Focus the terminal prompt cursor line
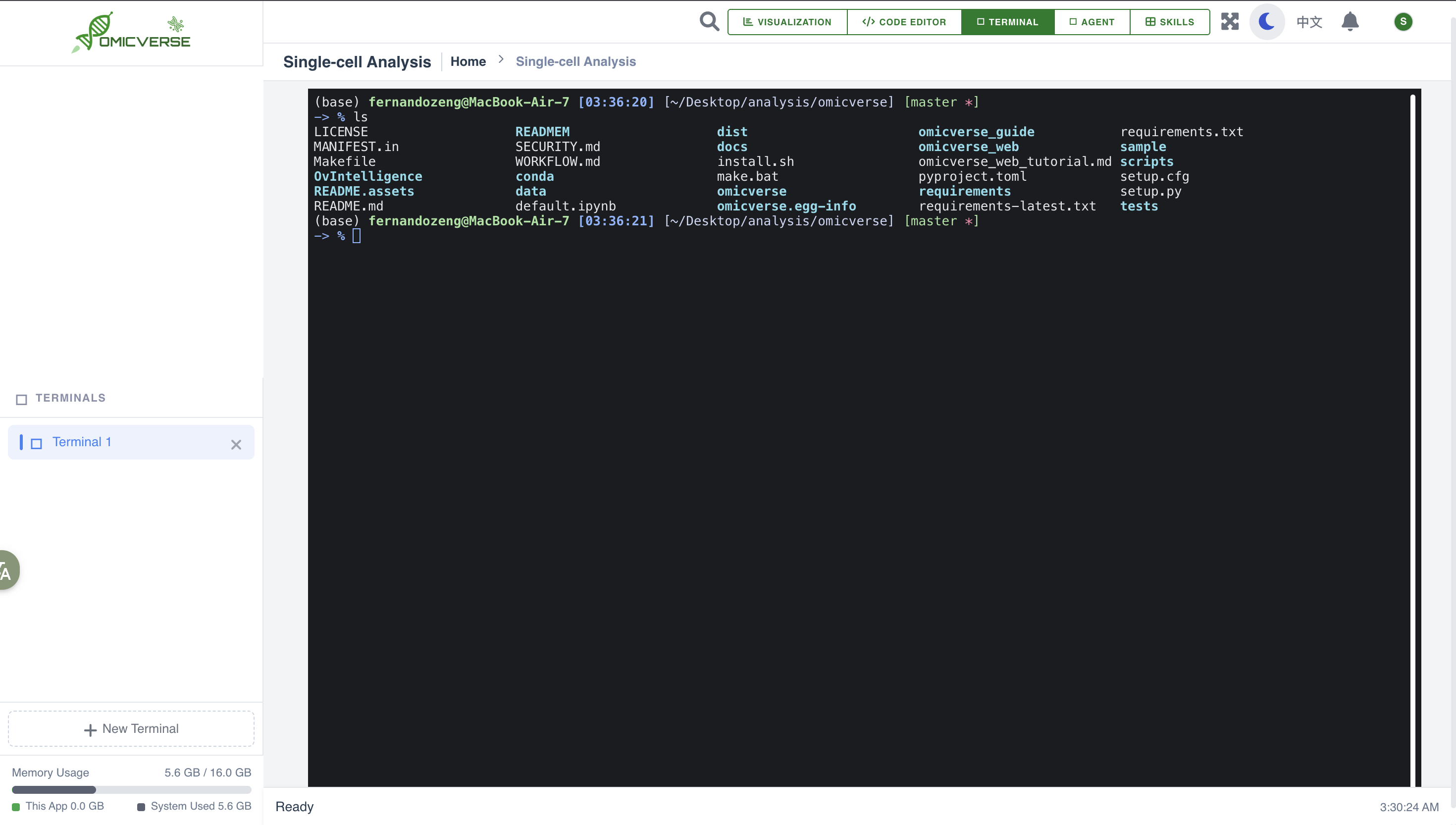1456x825 pixels. (x=357, y=236)
